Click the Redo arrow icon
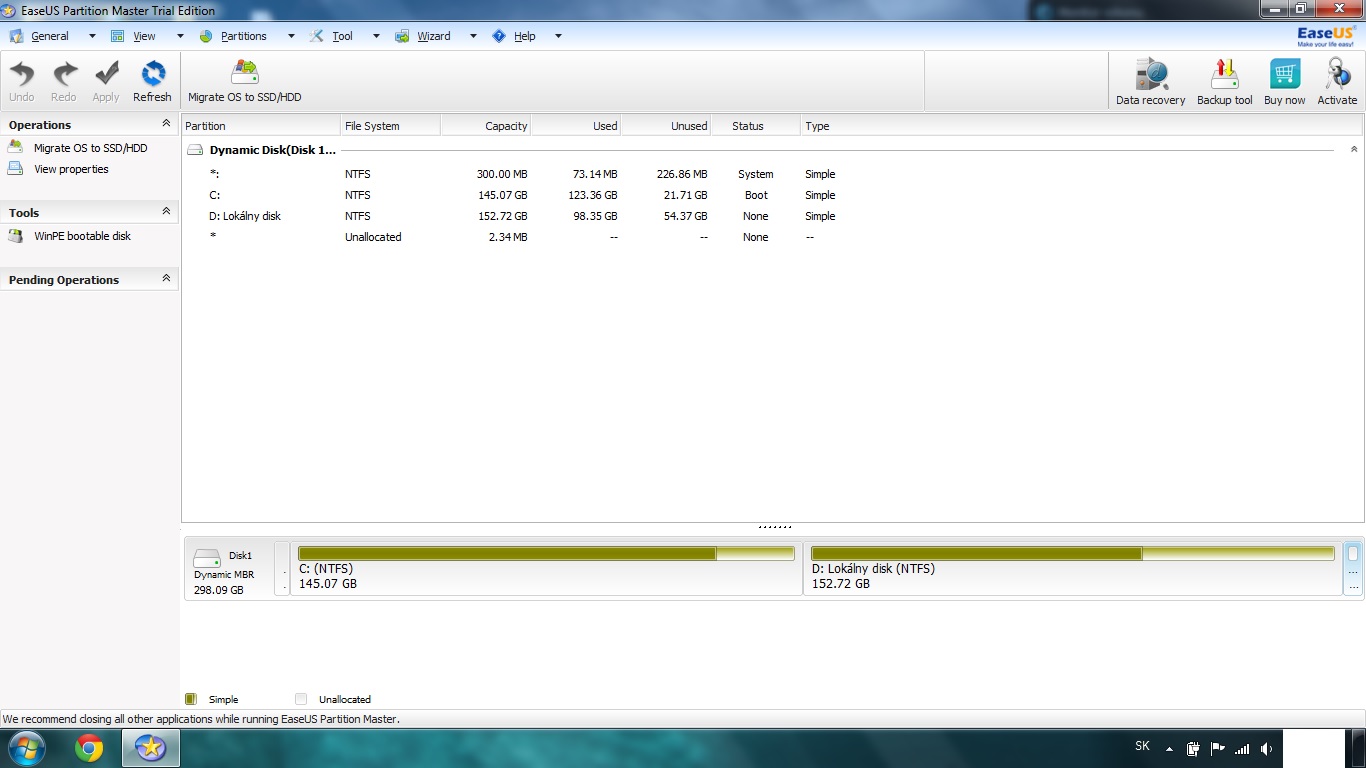1366x768 pixels. [64, 75]
